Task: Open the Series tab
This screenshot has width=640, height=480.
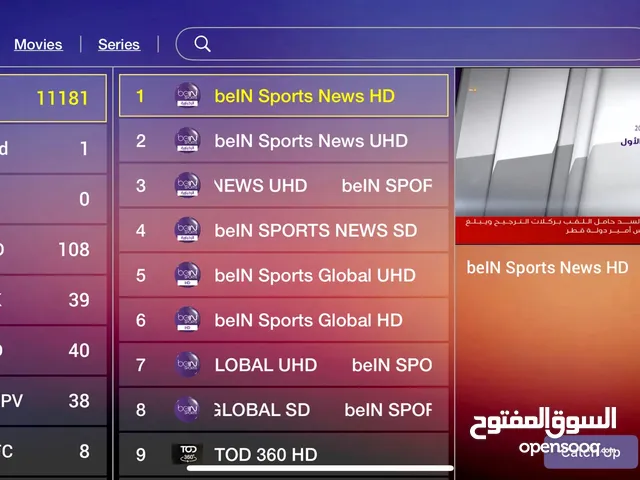Action: [x=119, y=44]
